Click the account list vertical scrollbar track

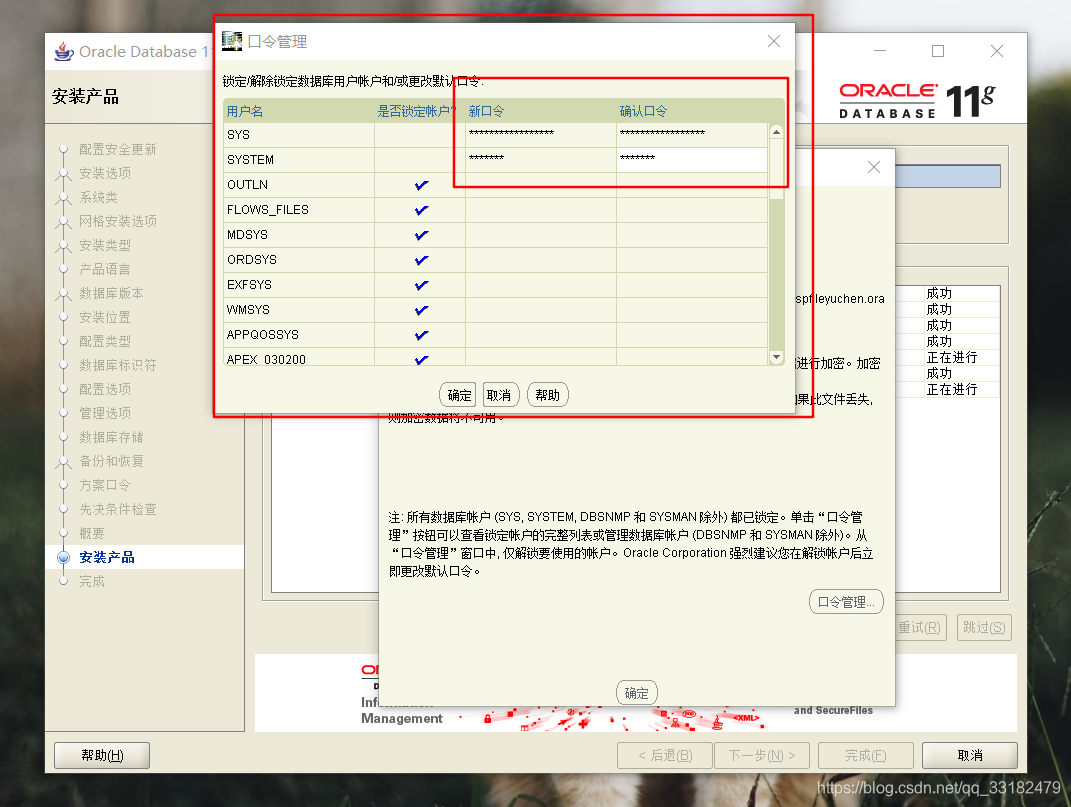pyautogui.click(x=776, y=273)
